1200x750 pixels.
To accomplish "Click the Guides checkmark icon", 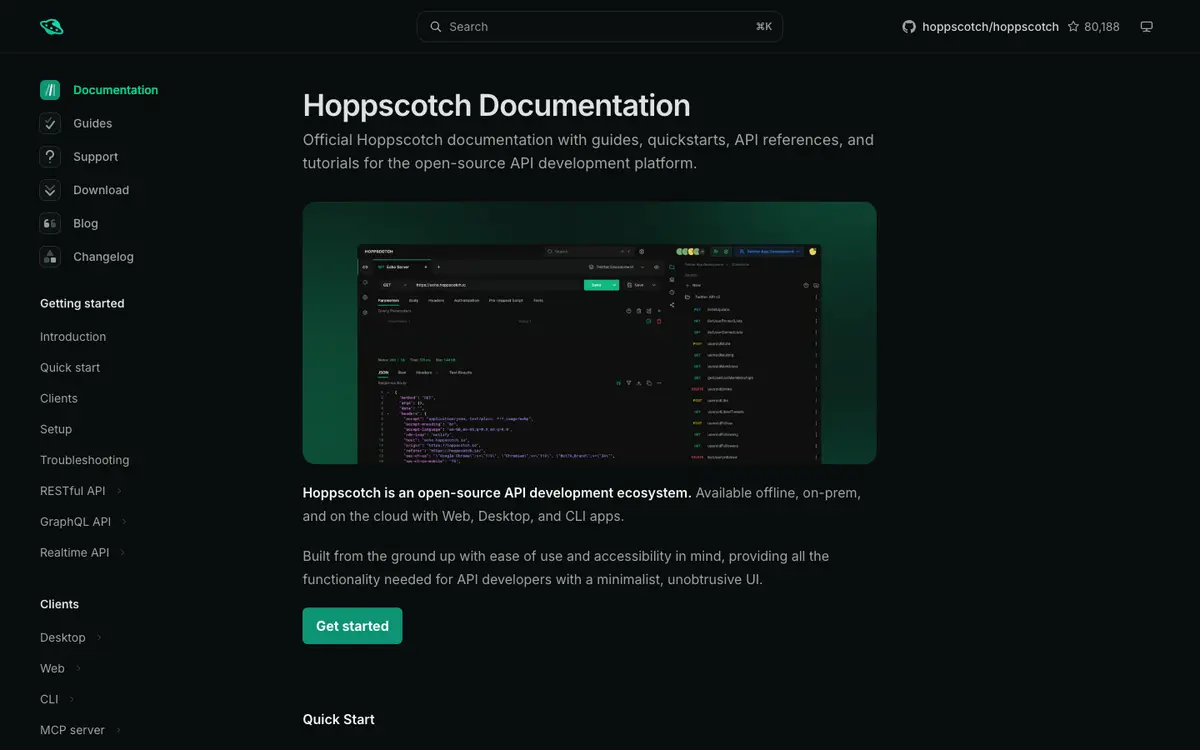I will point(50,123).
